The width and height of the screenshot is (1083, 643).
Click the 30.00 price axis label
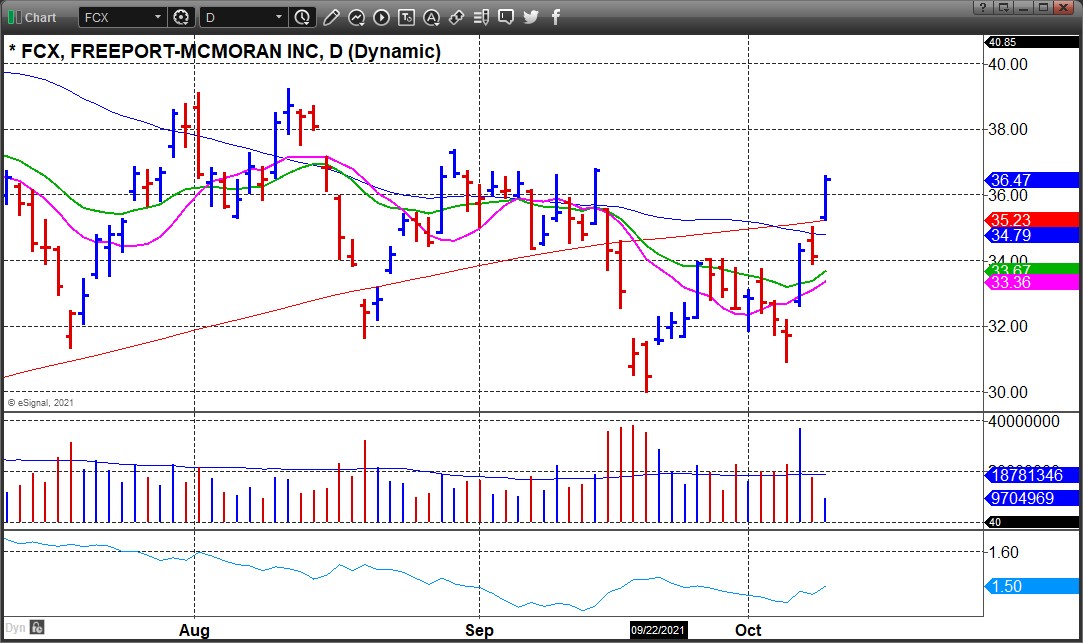point(1008,392)
